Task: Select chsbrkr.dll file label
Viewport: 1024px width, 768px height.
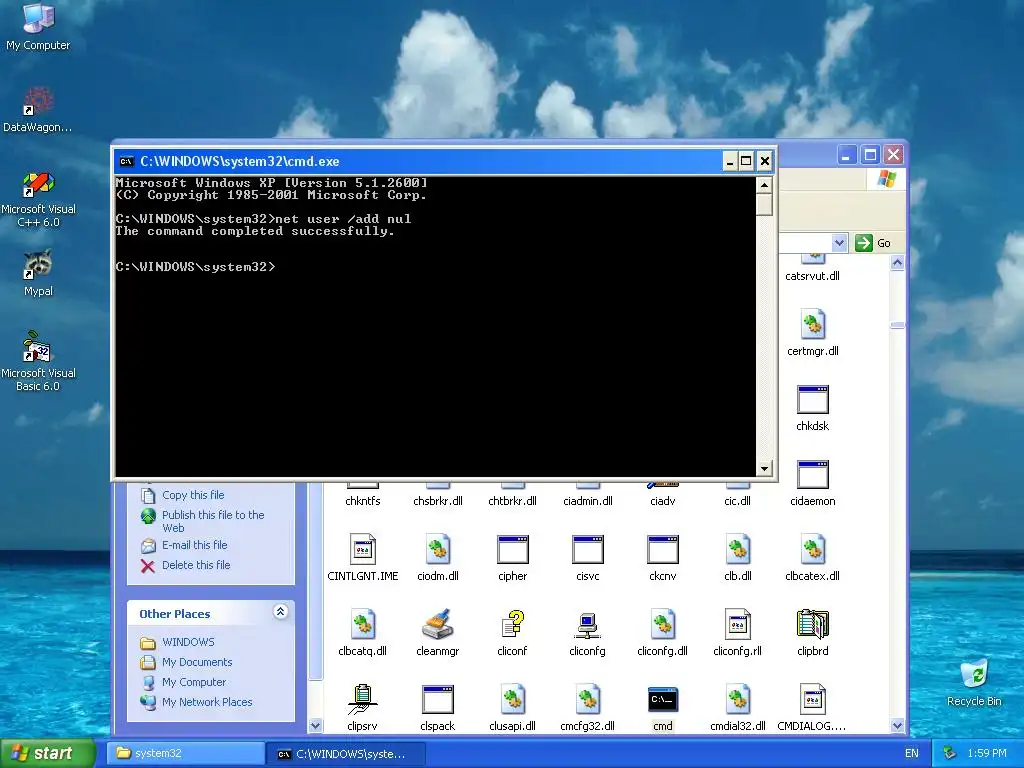Action: [438, 501]
